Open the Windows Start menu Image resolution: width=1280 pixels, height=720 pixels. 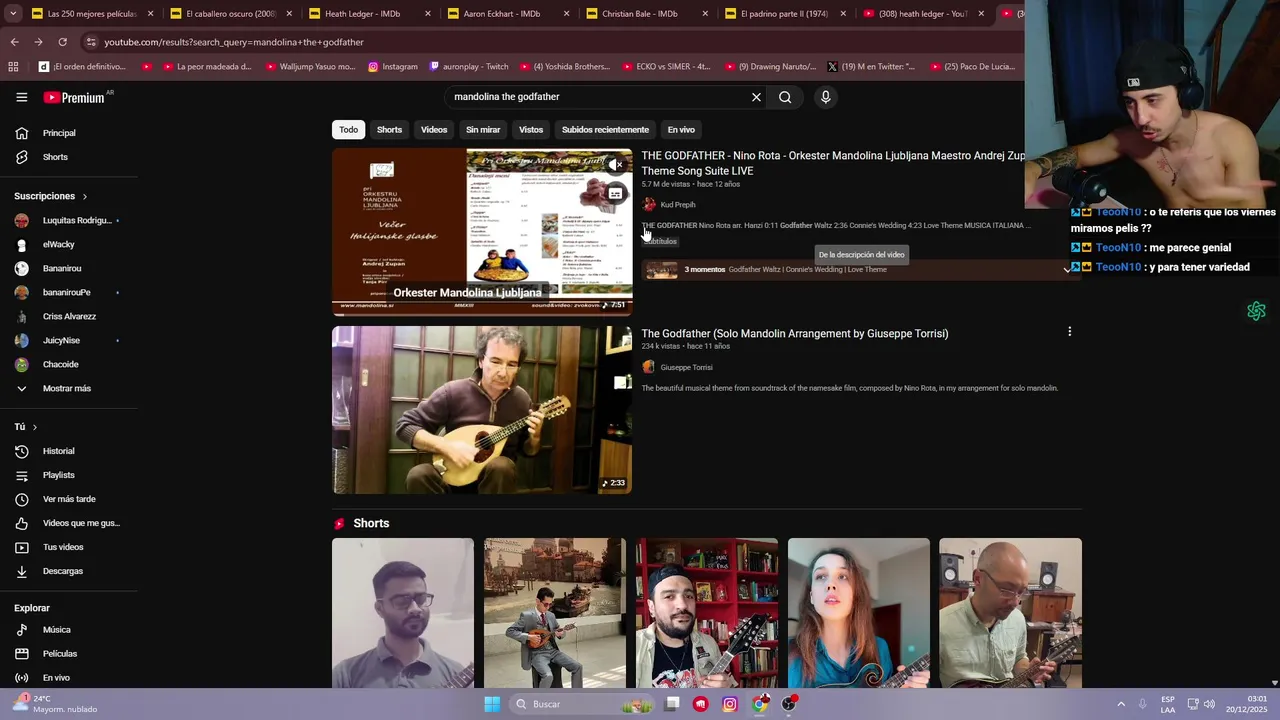492,704
